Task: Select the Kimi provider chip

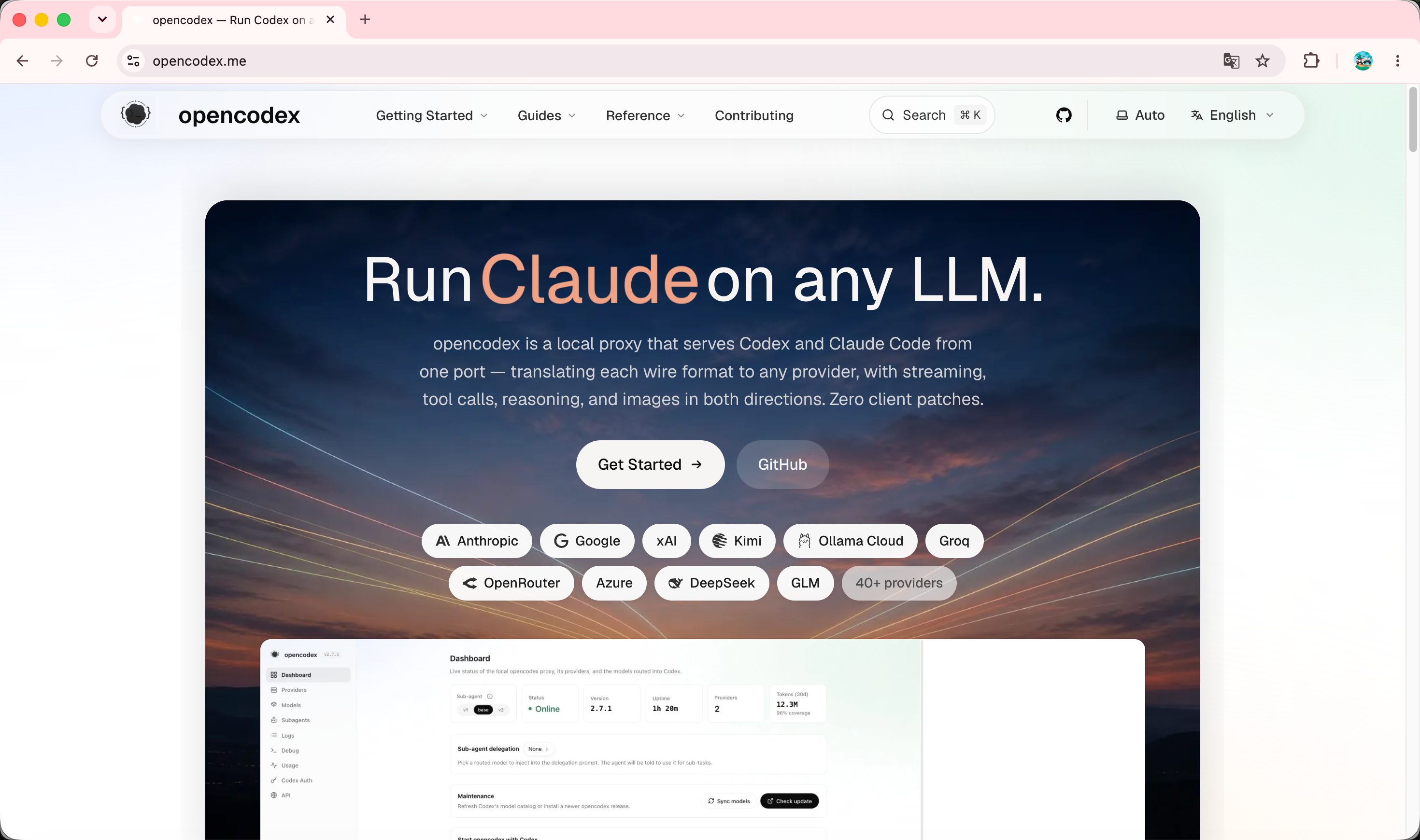Action: point(737,541)
